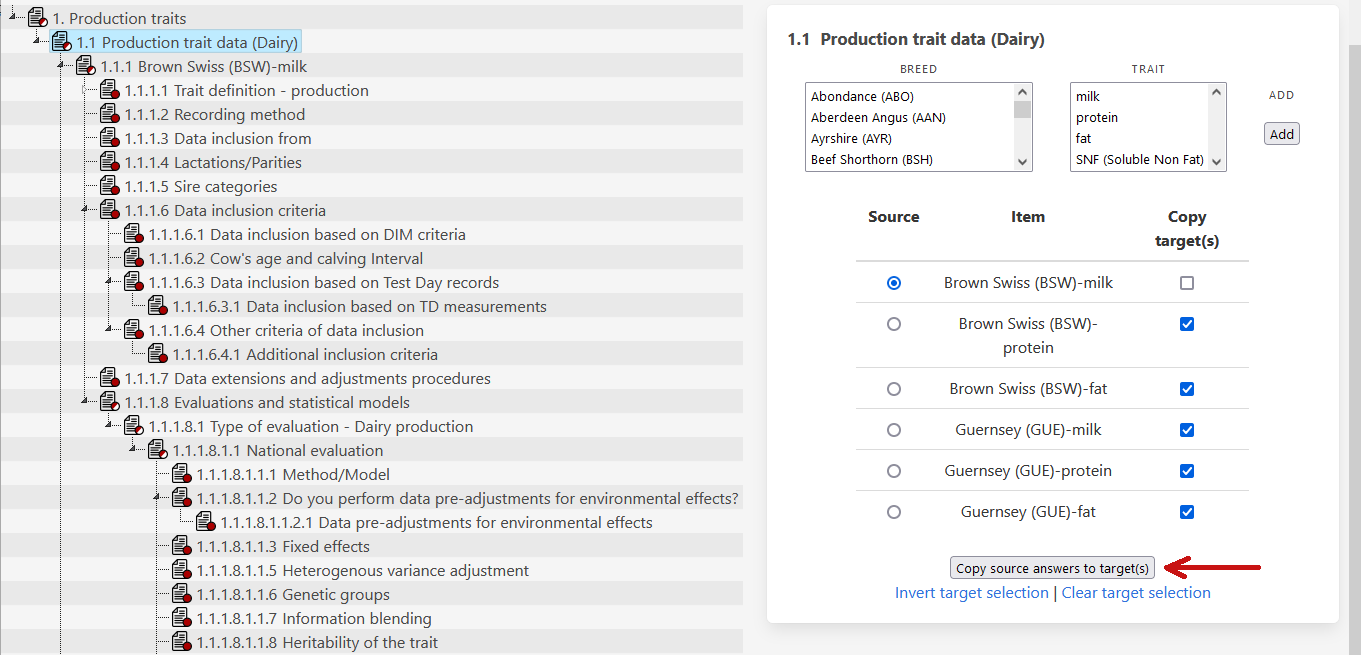Click Invert target selection link
Viewport: 1361px width, 655px height.
971,593
